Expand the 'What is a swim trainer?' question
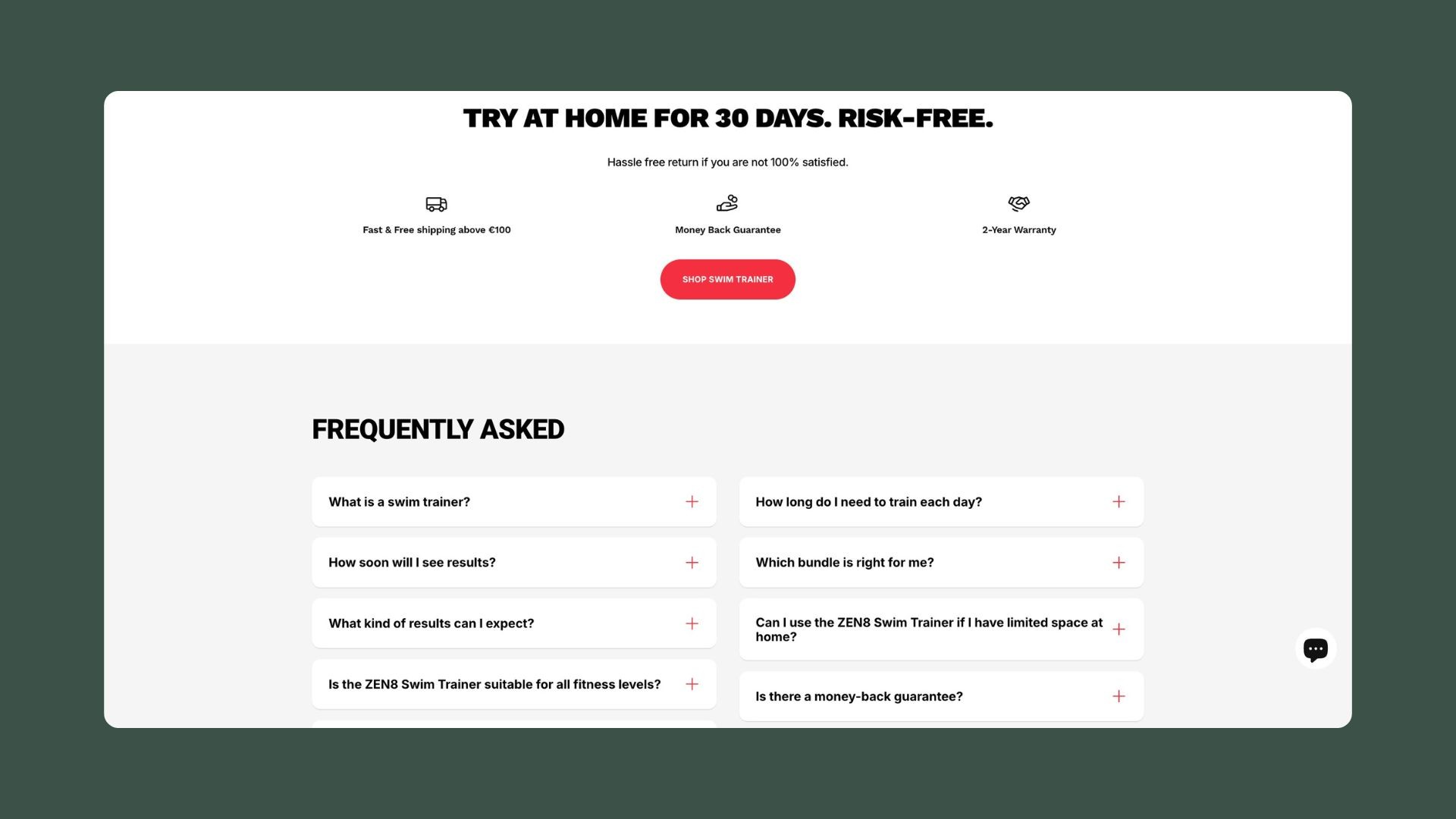 tap(692, 501)
